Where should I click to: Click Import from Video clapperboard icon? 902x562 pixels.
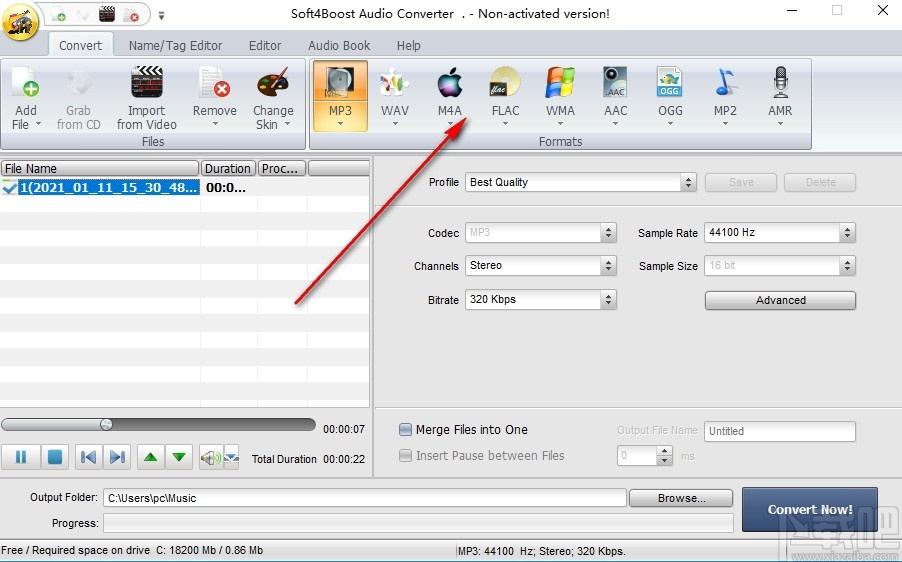tap(147, 82)
